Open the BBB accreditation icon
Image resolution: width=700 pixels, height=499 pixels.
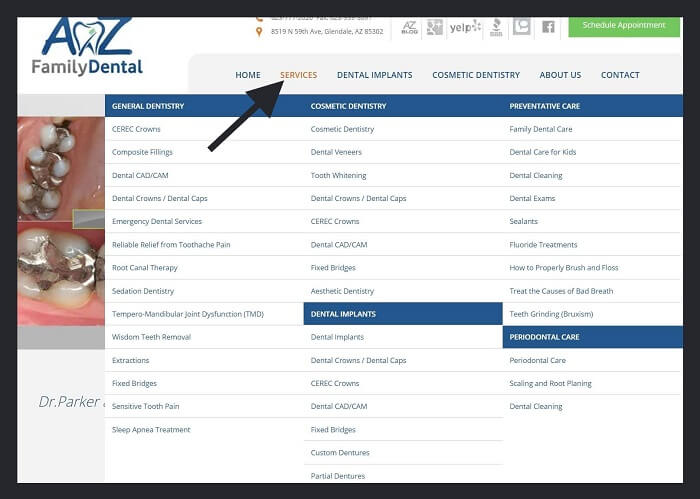(x=496, y=28)
